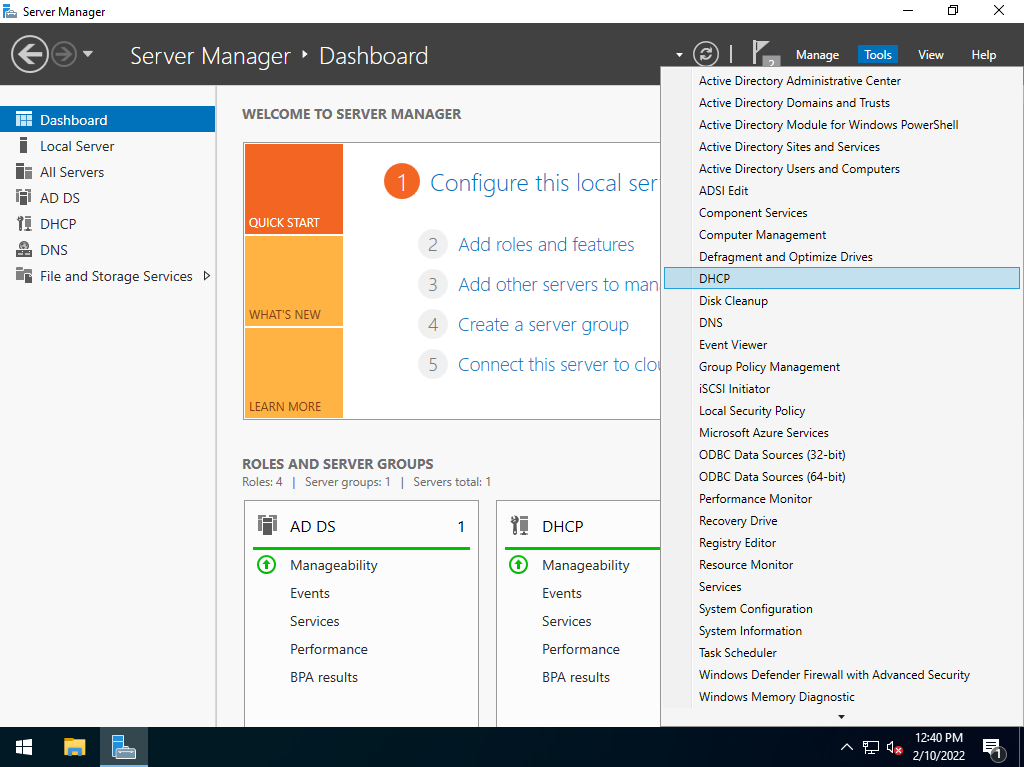Click the network tray icon
This screenshot has height=767, width=1024.
click(871, 747)
